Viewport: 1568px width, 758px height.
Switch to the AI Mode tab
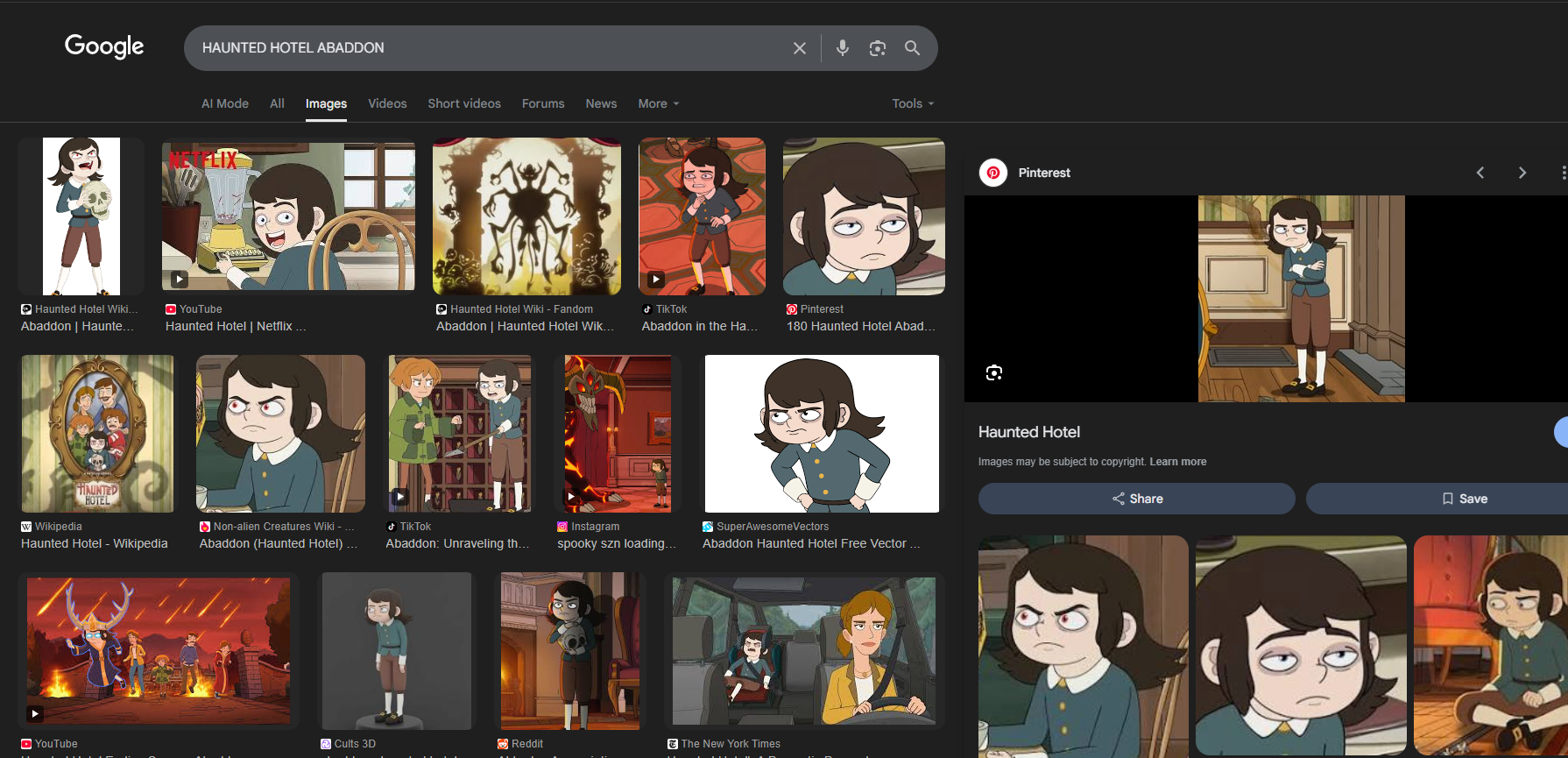225,103
